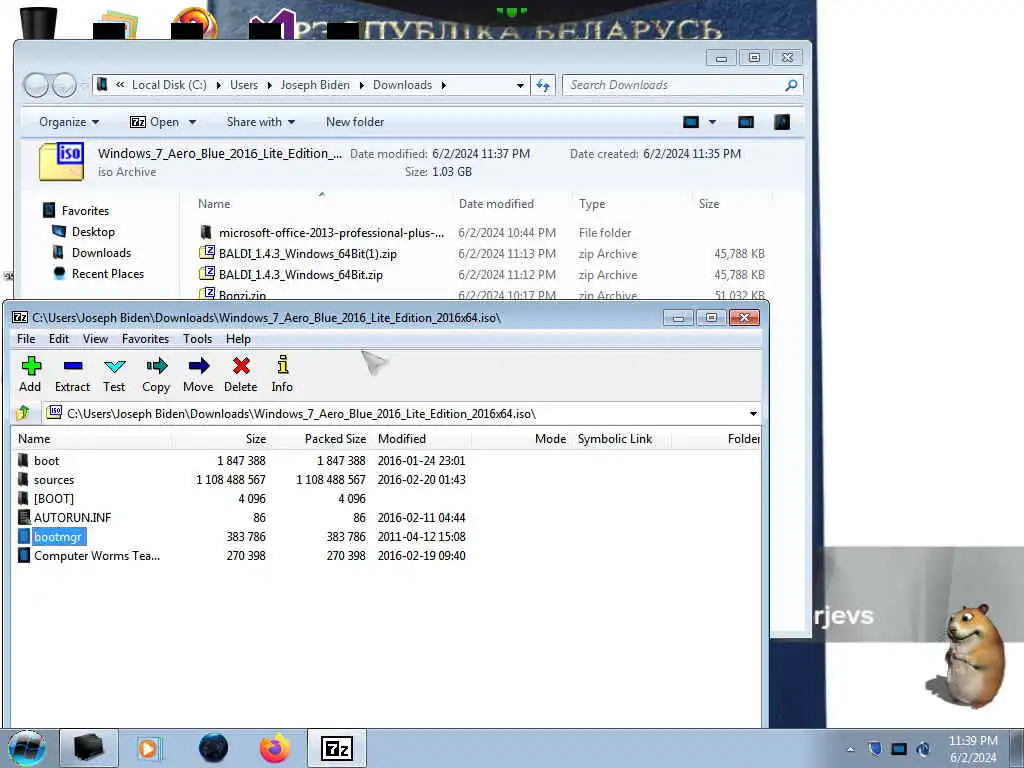The width and height of the screenshot is (1024, 768).
Task: Open the View menu in 7-Zip
Action: (x=95, y=338)
